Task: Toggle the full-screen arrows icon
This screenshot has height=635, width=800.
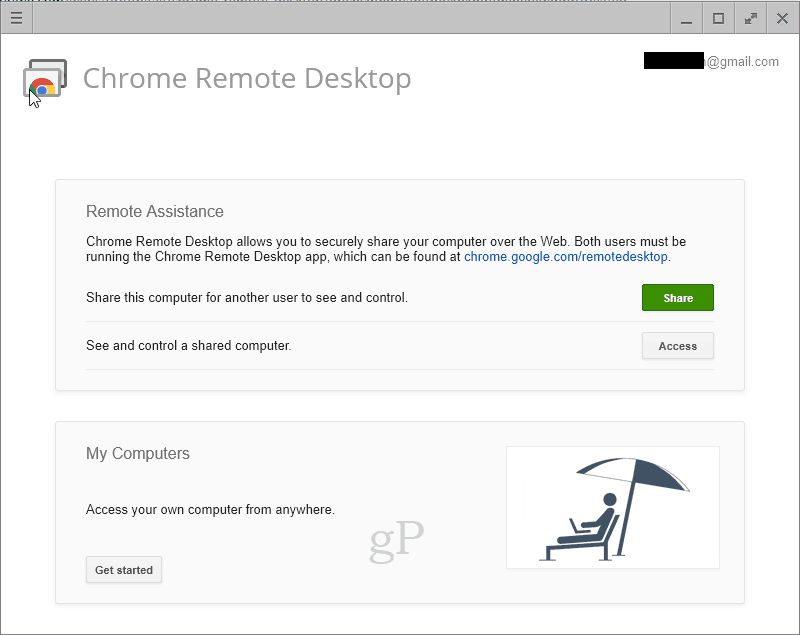Action: click(x=751, y=19)
